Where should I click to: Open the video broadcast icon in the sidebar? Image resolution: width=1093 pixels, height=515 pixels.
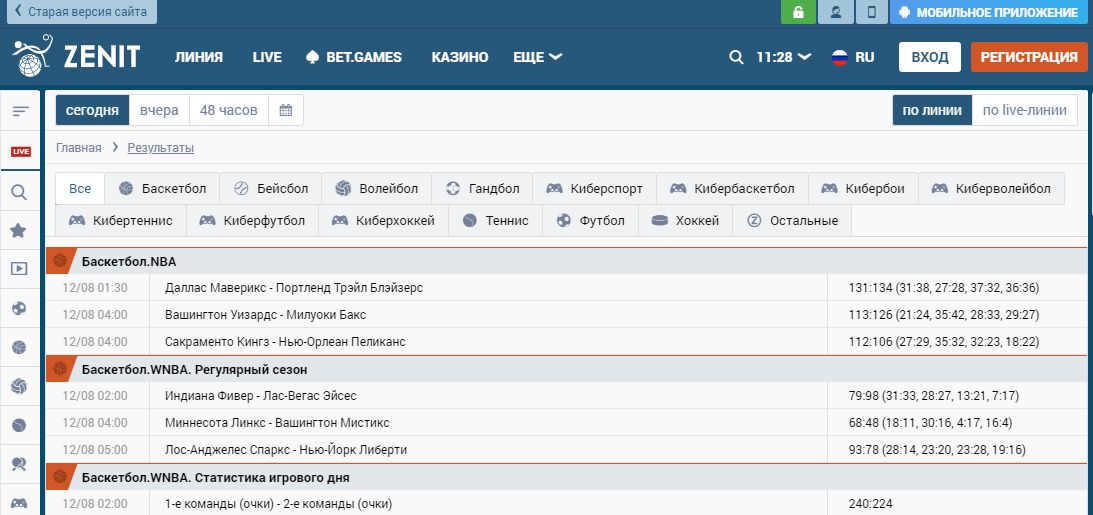(x=19, y=268)
